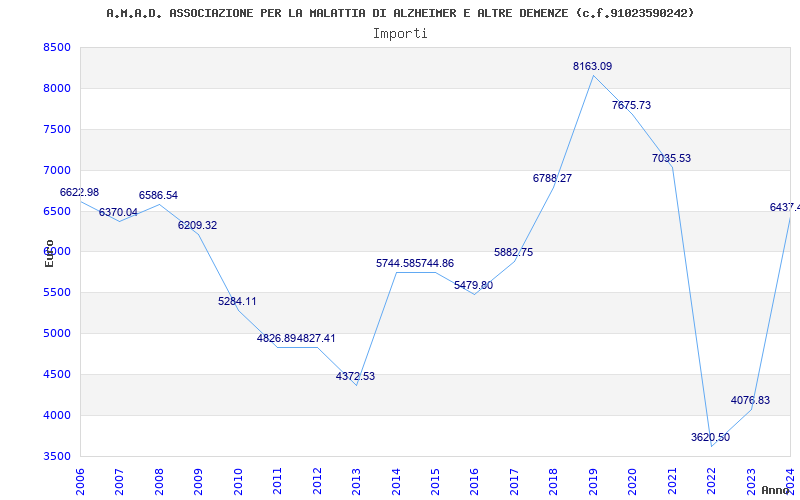Click data label 4076.83
Image resolution: width=800 pixels, height=500 pixels.
coord(751,400)
